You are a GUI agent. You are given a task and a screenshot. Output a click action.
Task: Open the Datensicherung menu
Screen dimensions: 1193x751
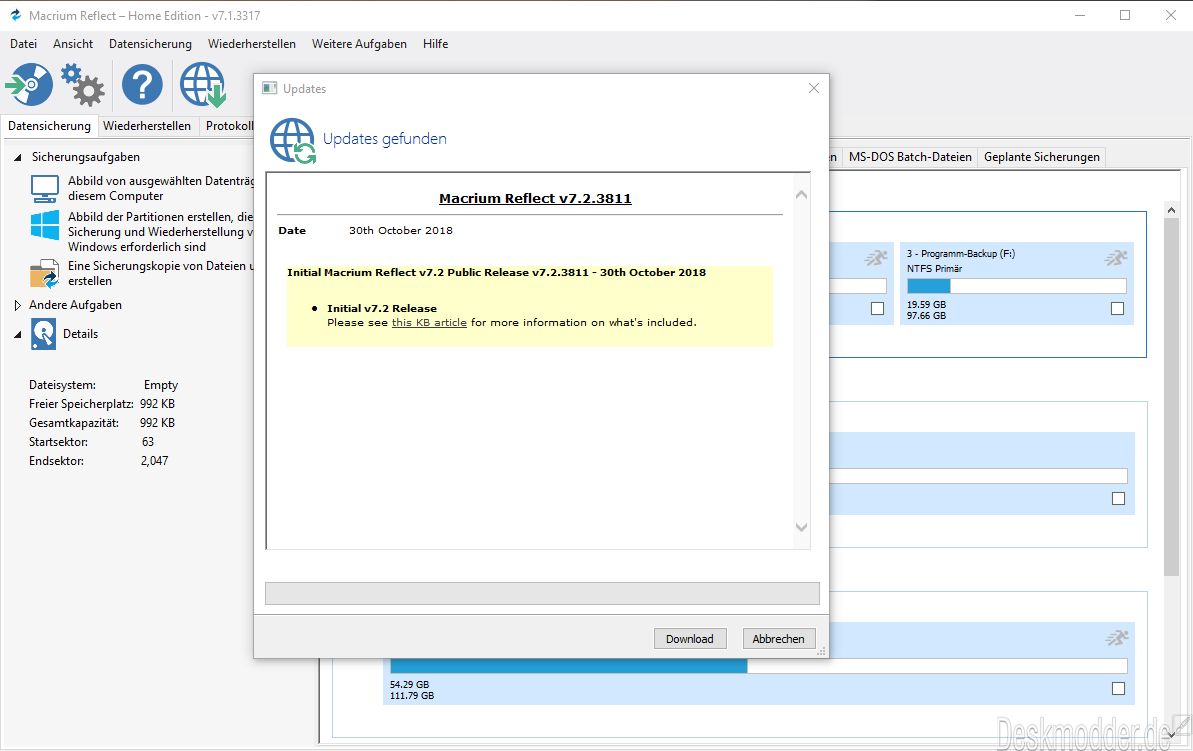pos(151,44)
